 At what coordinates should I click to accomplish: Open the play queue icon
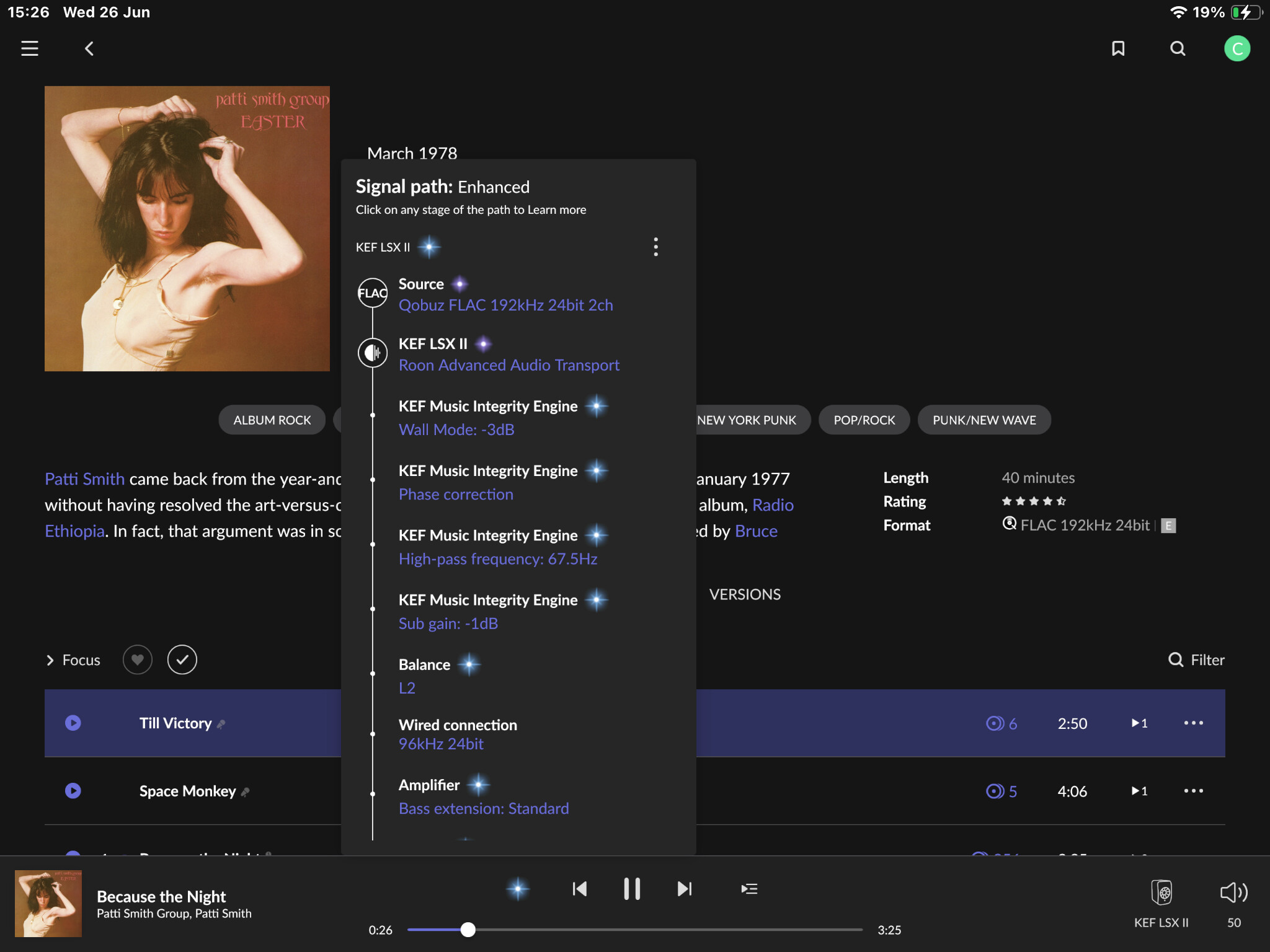click(x=749, y=889)
